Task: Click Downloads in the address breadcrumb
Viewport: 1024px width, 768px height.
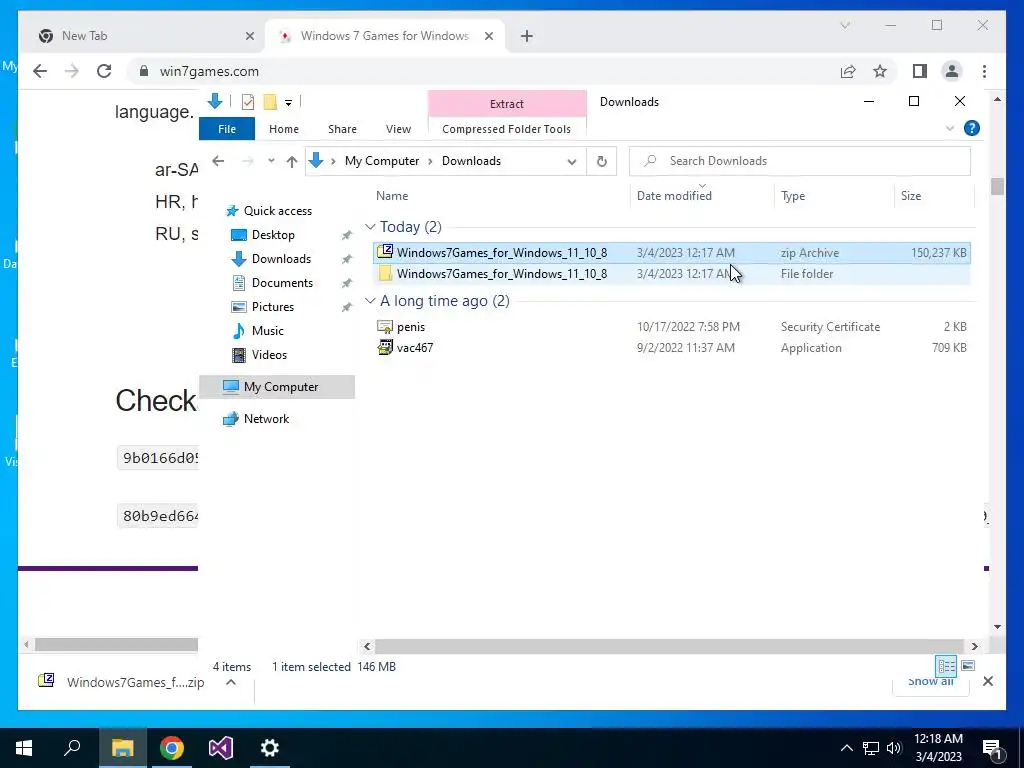Action: tap(471, 161)
